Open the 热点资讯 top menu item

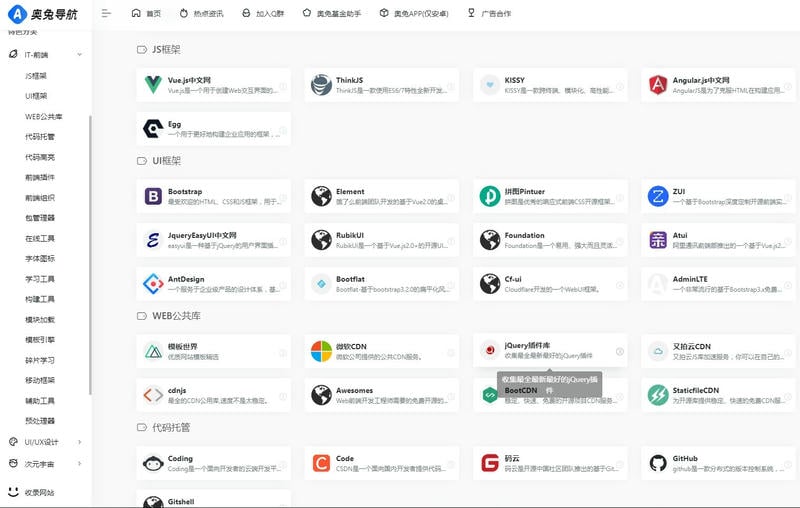coord(201,14)
